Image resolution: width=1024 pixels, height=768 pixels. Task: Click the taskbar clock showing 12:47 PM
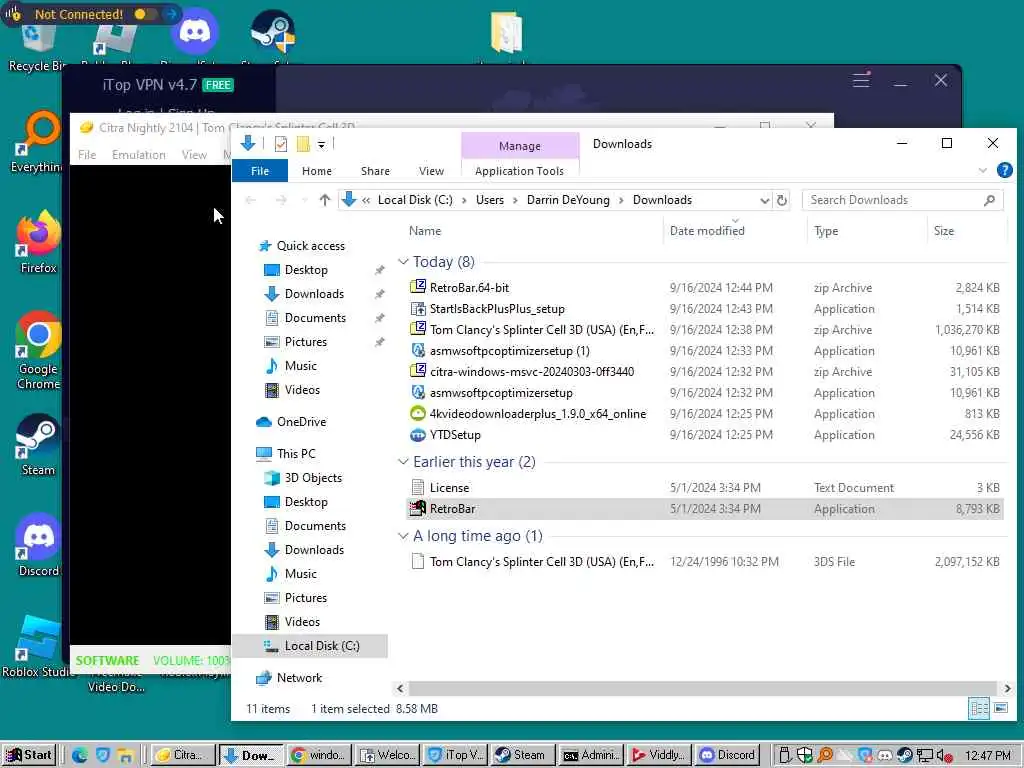[987, 755]
